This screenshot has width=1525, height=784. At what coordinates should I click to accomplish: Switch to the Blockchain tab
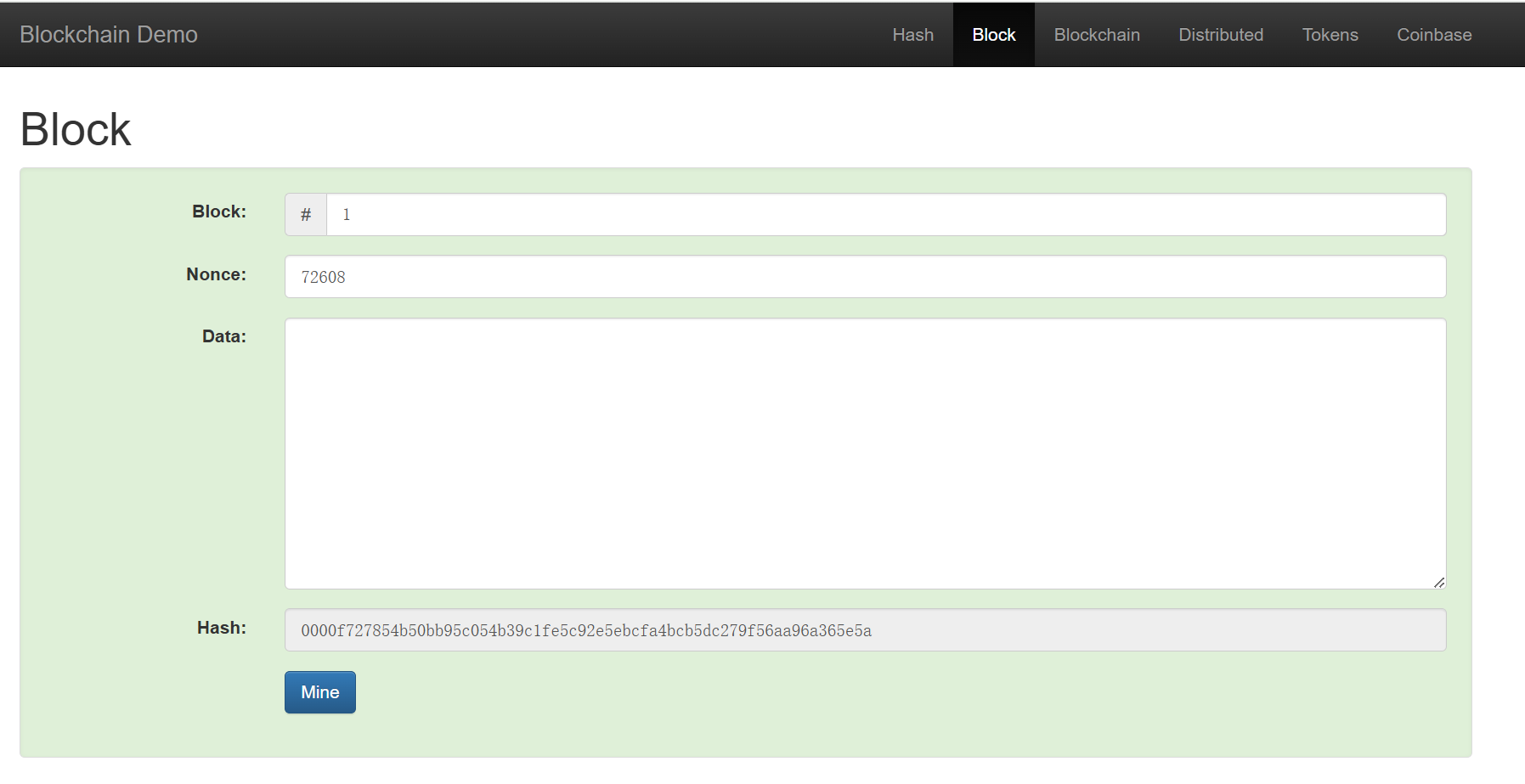(1096, 35)
